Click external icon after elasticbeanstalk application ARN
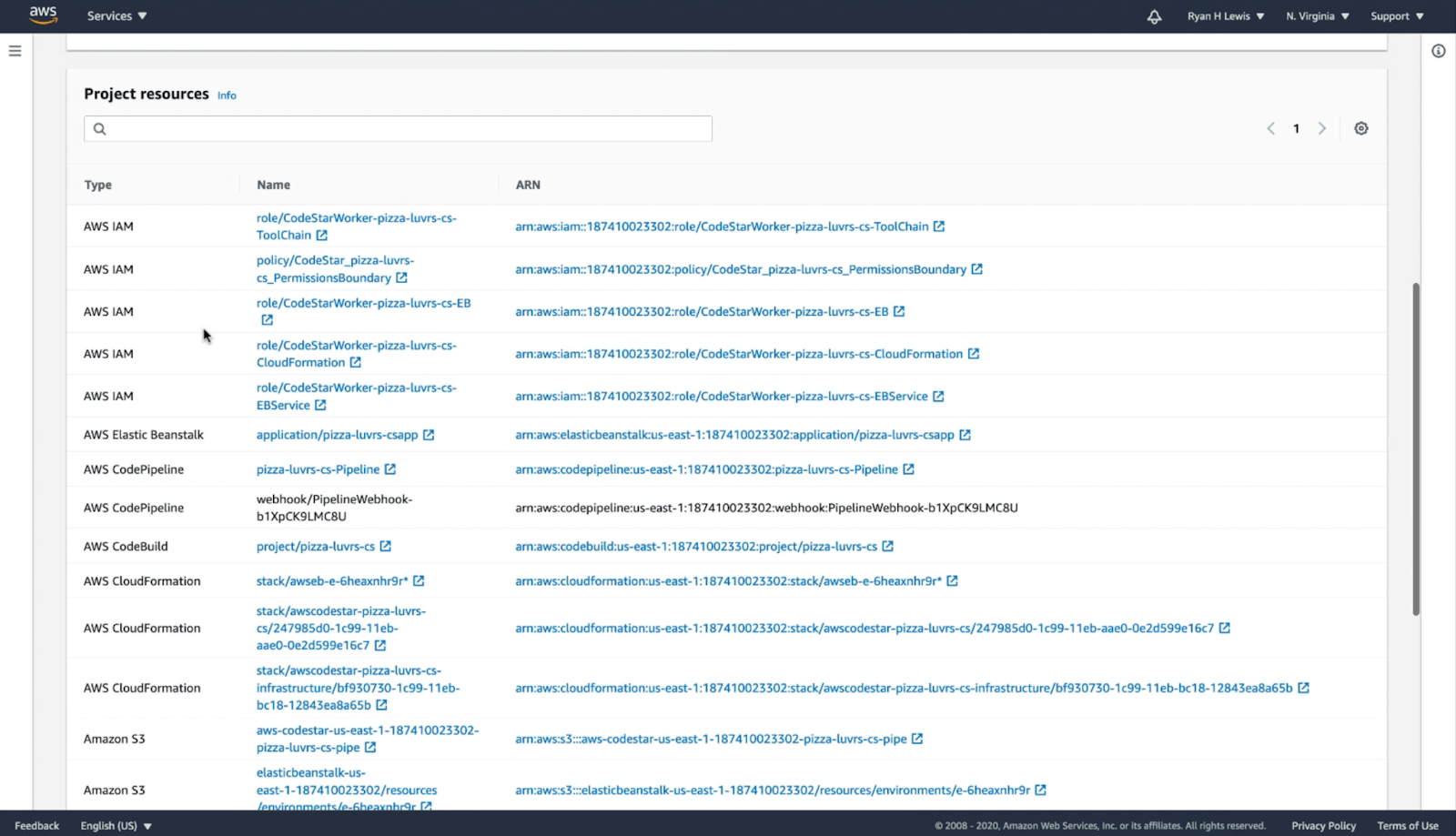Image resolution: width=1456 pixels, height=836 pixels. click(x=966, y=435)
